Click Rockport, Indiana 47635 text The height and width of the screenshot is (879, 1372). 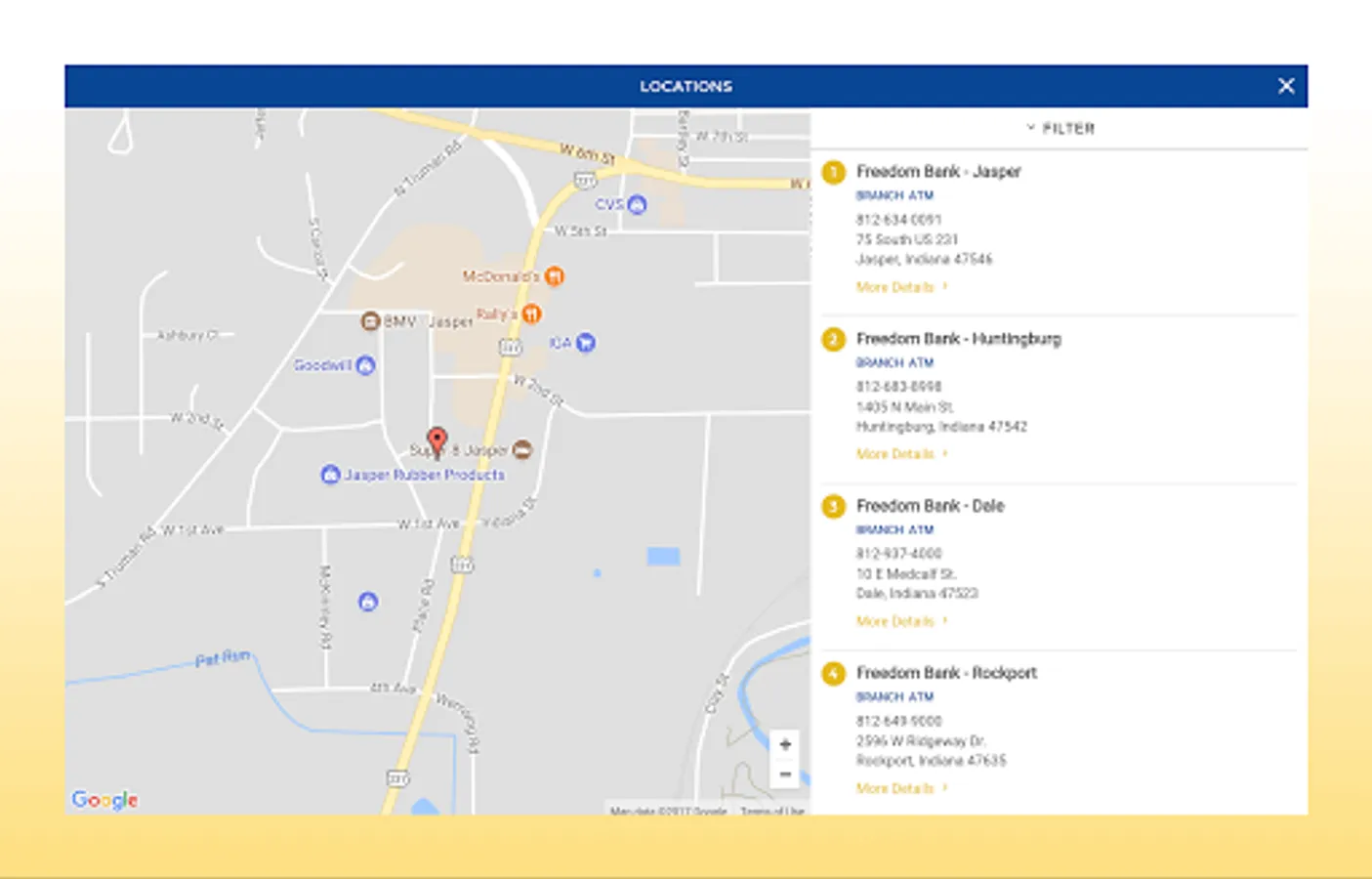click(x=931, y=760)
